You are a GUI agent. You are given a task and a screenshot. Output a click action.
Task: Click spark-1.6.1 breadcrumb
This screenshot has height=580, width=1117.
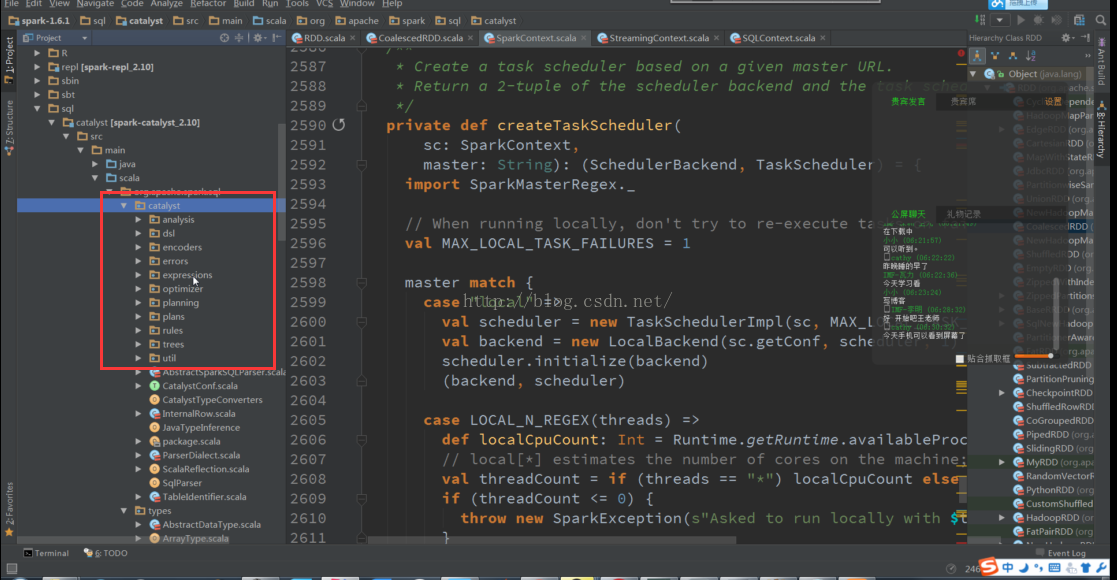pos(39,21)
